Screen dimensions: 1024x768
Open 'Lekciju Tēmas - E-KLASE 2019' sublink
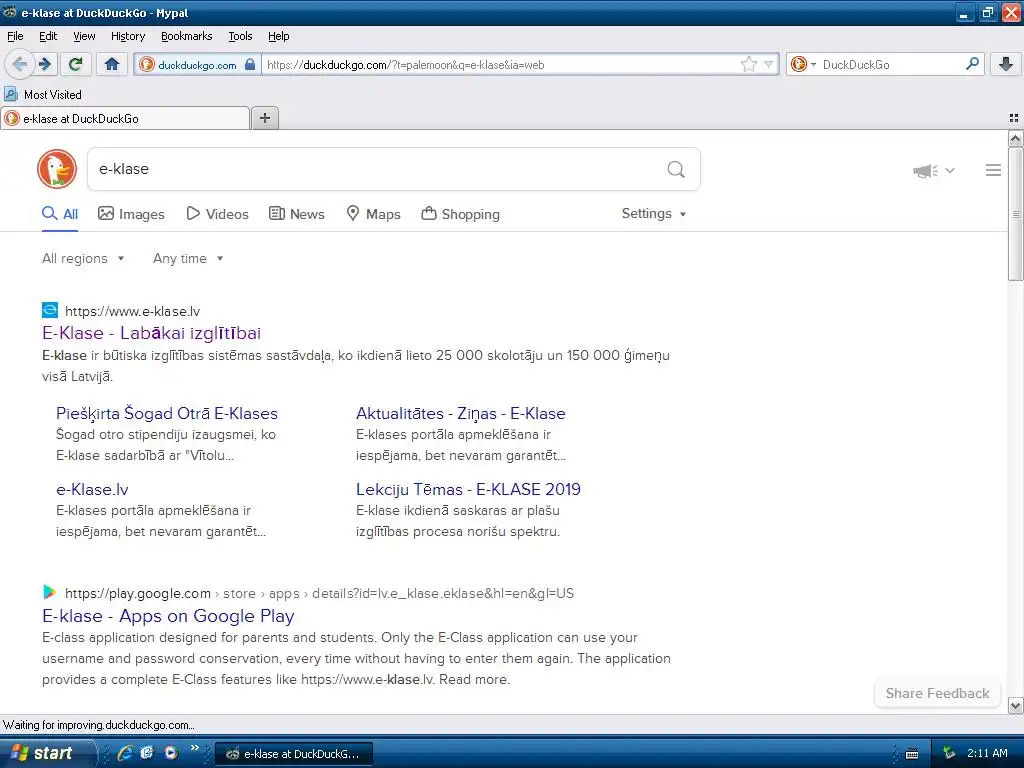(x=468, y=489)
